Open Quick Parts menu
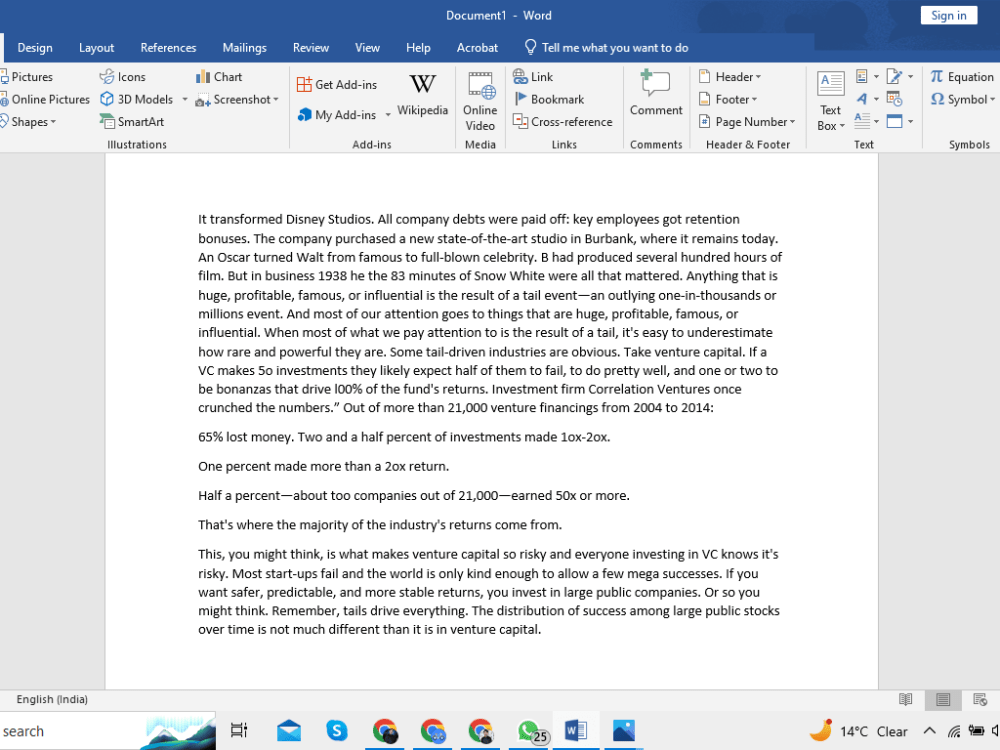The image size is (1000, 750). 867,77
